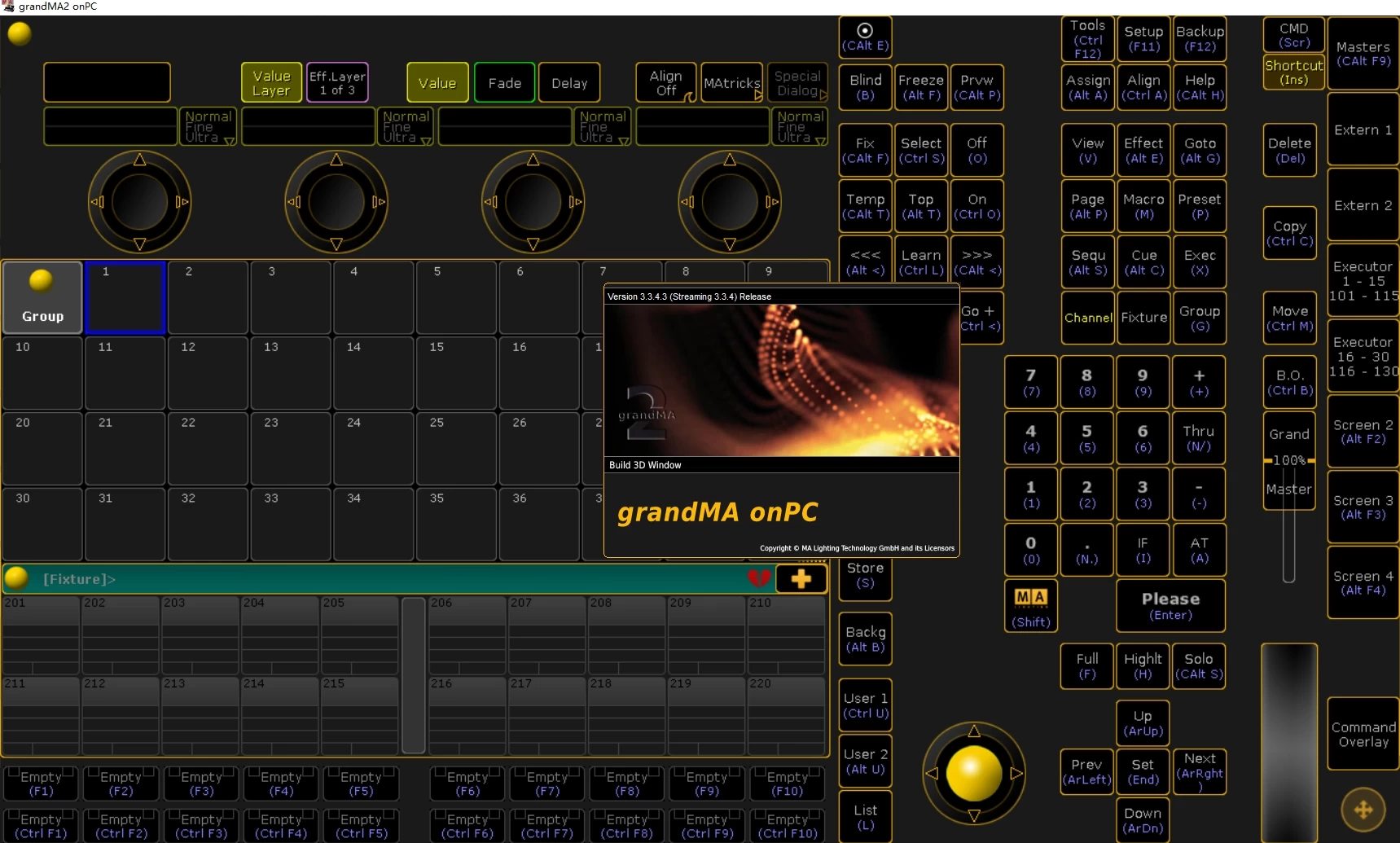This screenshot has height=843, width=1400.
Task: Open the Backup (F12) menu
Action: click(x=1200, y=39)
